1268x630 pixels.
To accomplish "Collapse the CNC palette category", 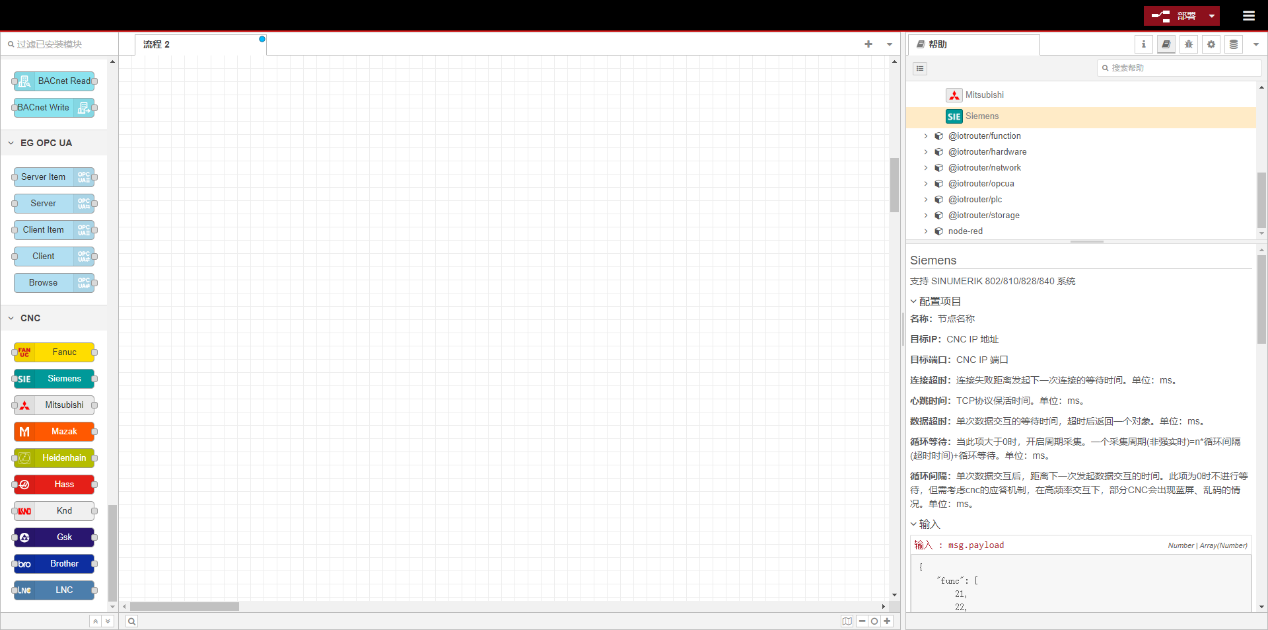I will (x=11, y=318).
